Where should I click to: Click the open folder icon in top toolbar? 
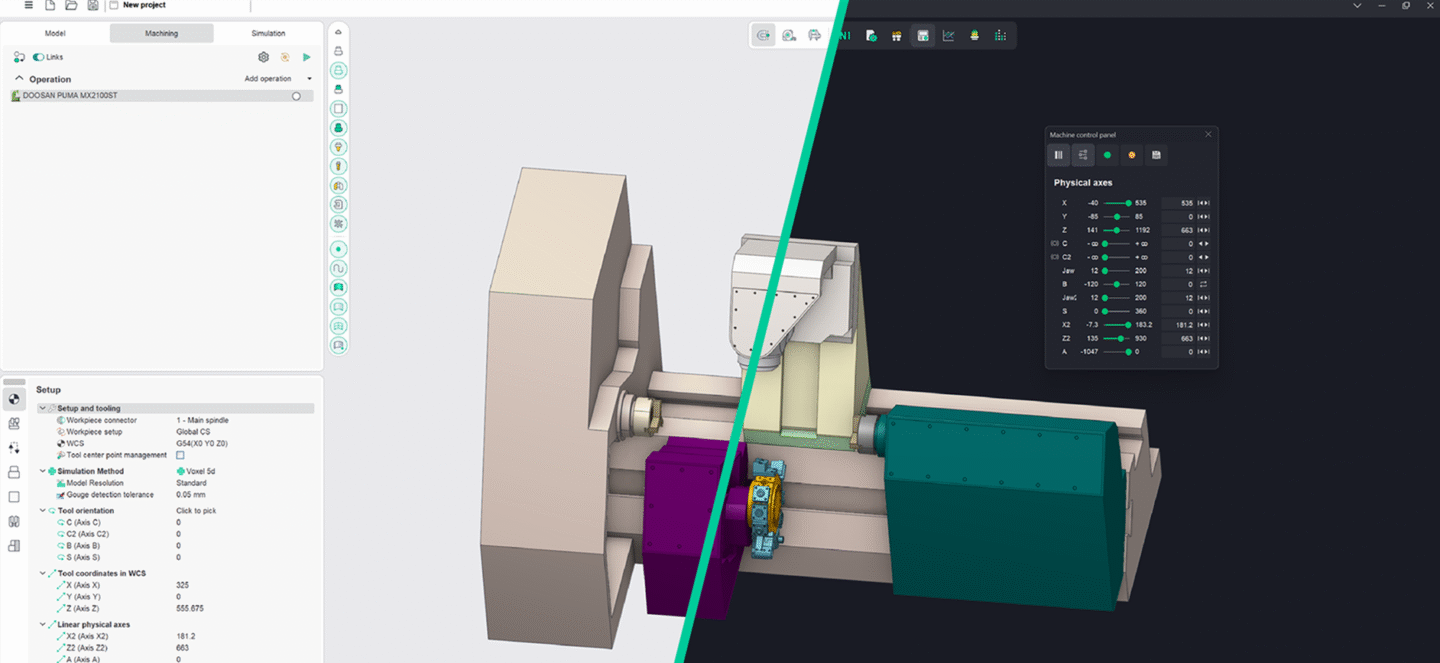[71, 5]
